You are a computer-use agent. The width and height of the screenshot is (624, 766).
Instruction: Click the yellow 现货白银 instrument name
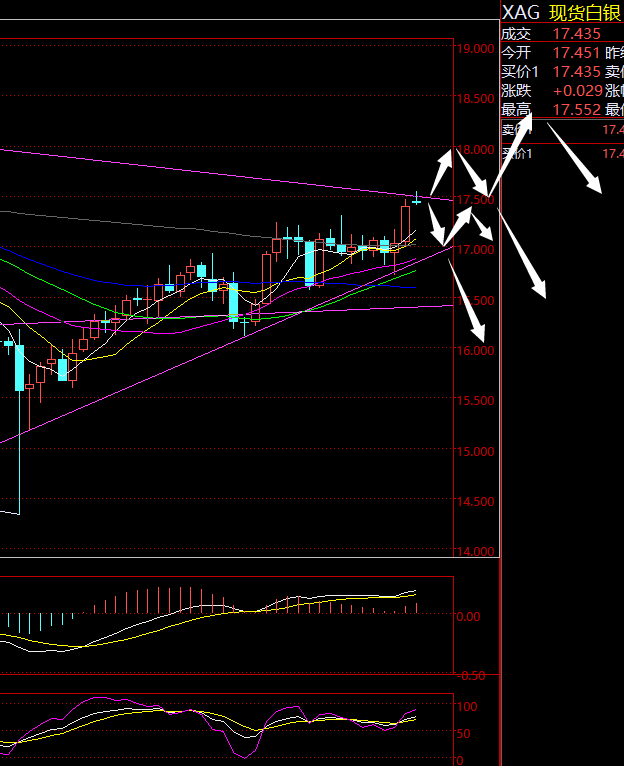tap(585, 13)
